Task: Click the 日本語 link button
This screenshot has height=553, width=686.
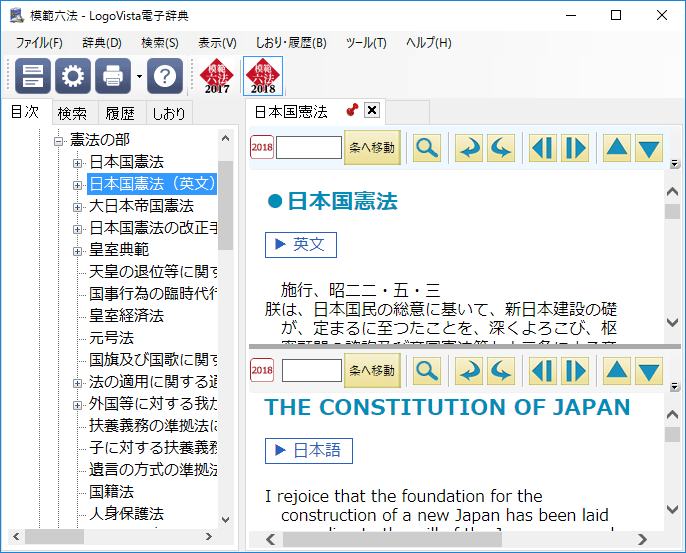Action: click(x=309, y=451)
